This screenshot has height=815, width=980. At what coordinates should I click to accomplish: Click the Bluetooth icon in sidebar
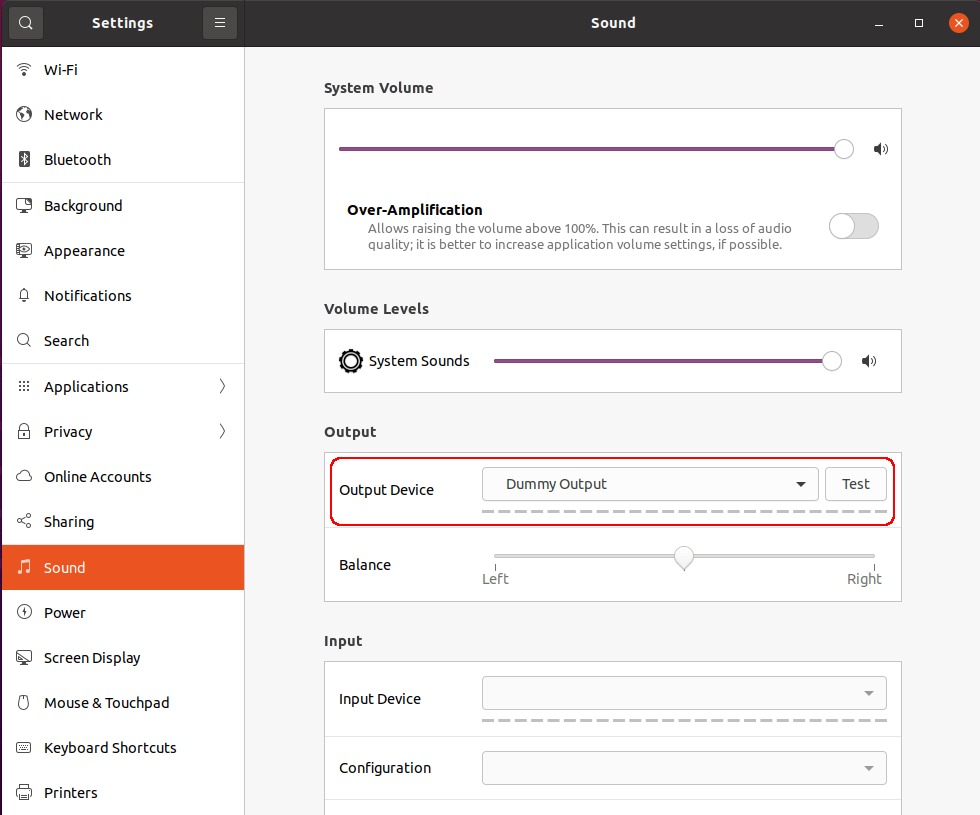[x=25, y=160]
